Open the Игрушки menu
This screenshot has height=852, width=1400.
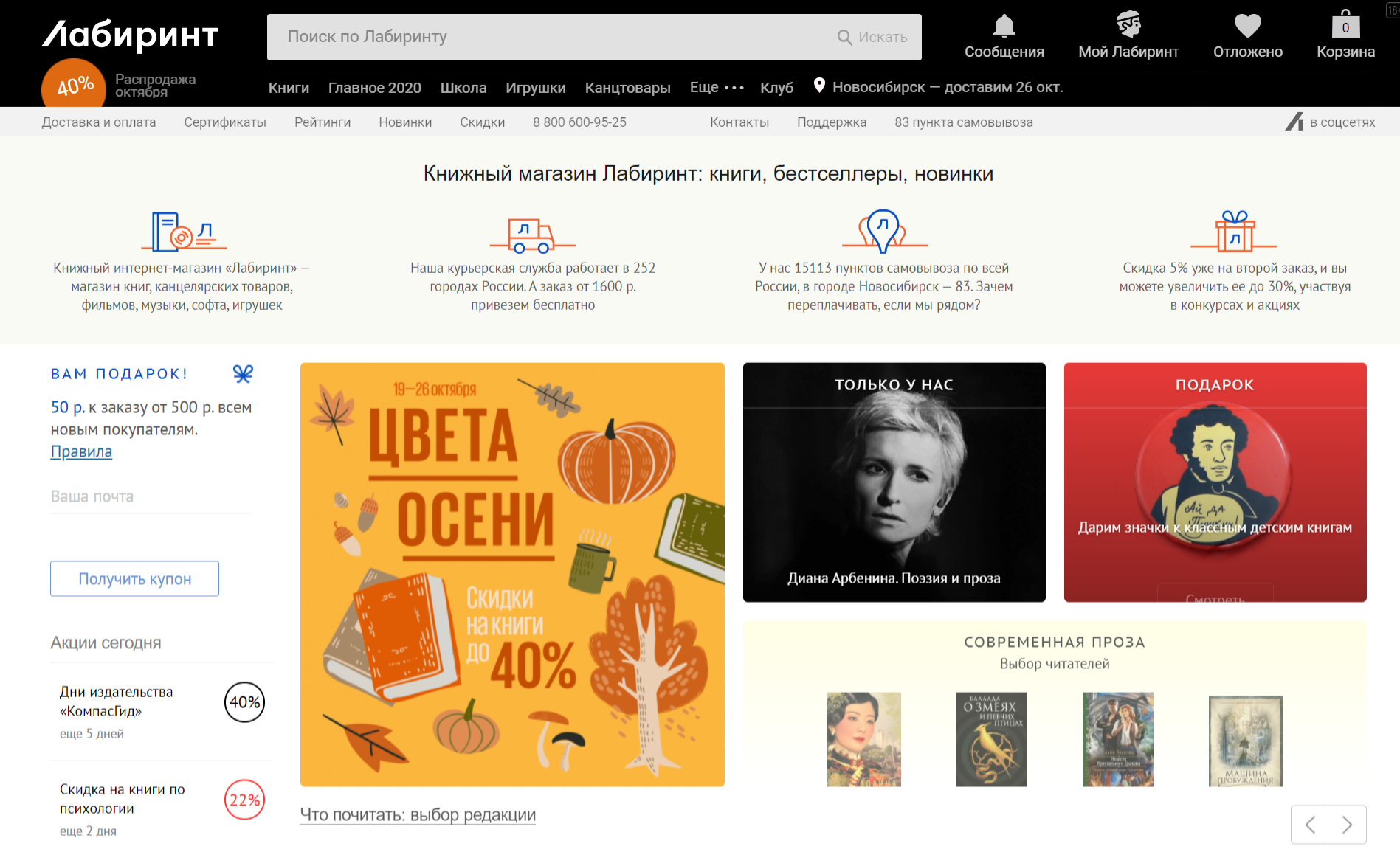[x=536, y=88]
